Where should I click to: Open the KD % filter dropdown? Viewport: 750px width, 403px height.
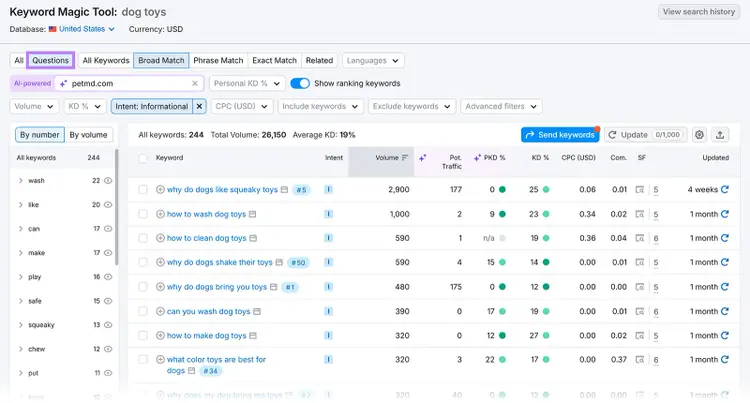pyautogui.click(x=85, y=106)
